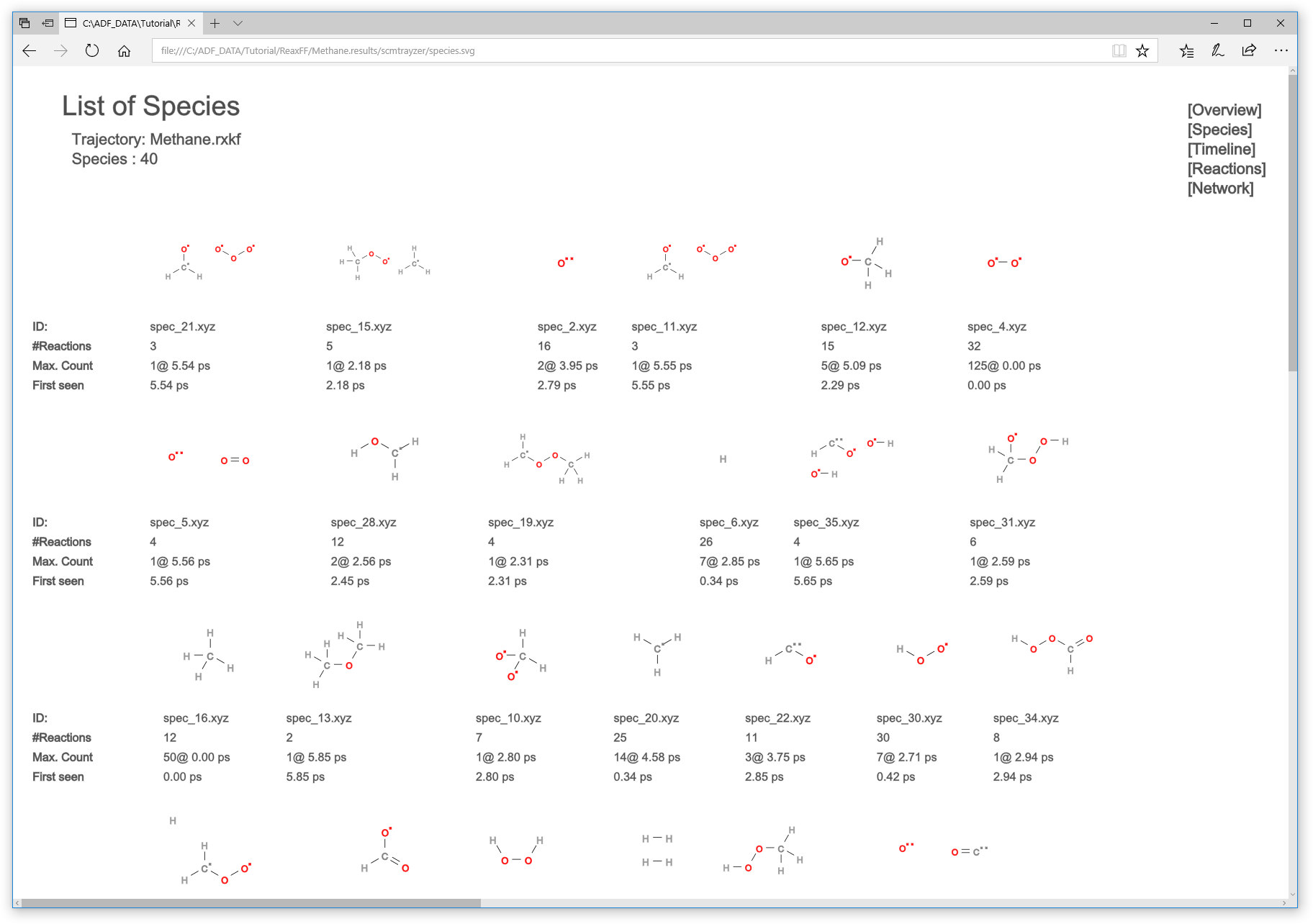Share this page via share icon

point(1250,50)
